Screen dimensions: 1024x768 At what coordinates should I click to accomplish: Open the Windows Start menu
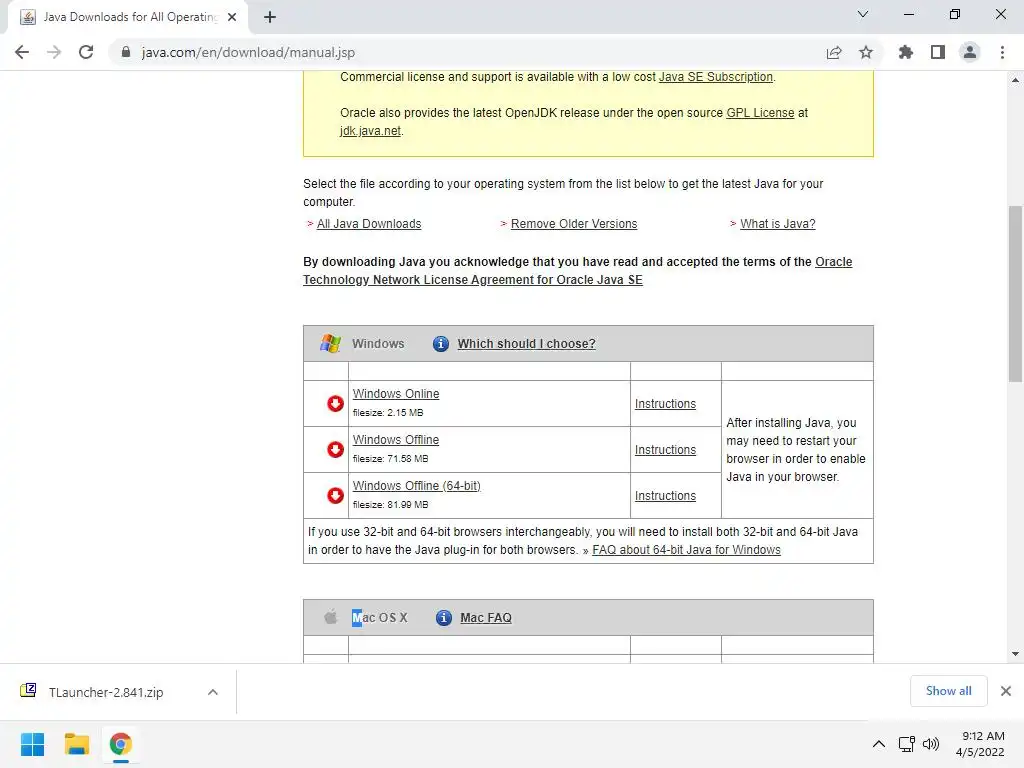tap(33, 744)
